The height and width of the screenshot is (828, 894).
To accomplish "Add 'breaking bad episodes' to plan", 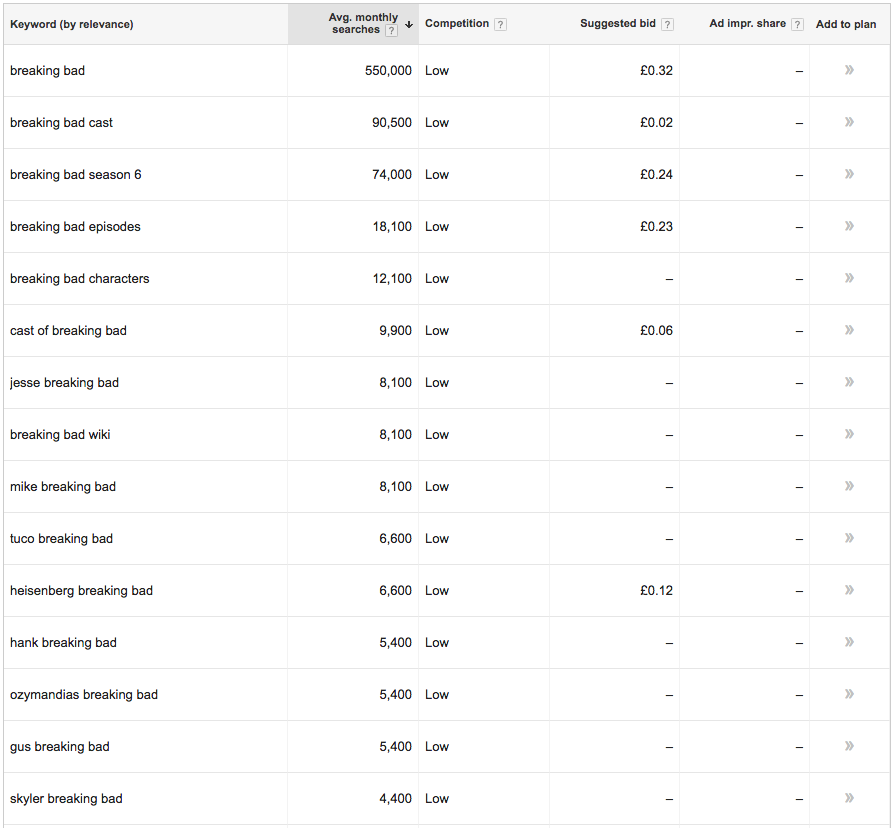I will tap(849, 227).
